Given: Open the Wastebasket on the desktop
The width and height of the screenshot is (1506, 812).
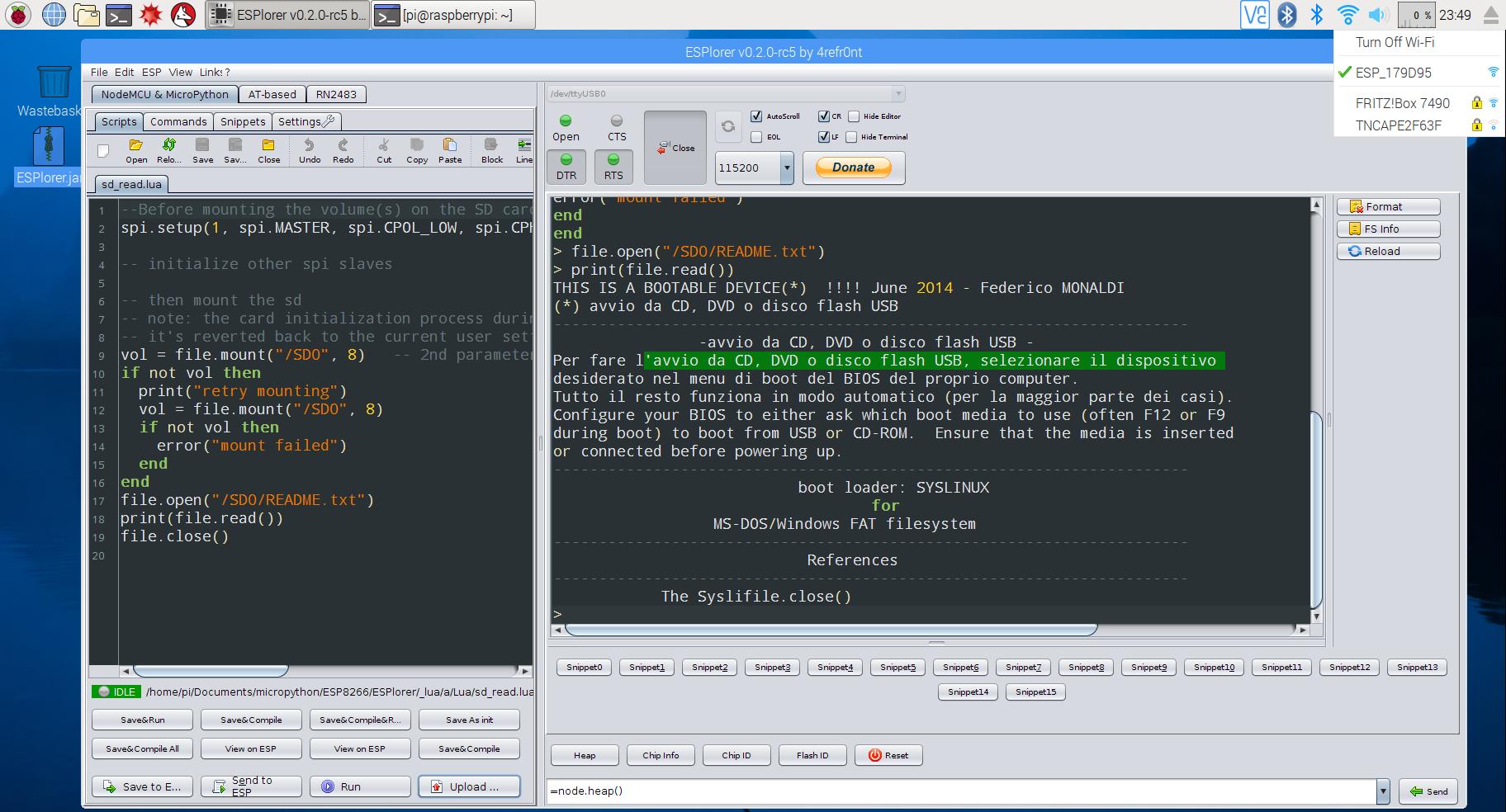Looking at the screenshot, I should pos(54,92).
